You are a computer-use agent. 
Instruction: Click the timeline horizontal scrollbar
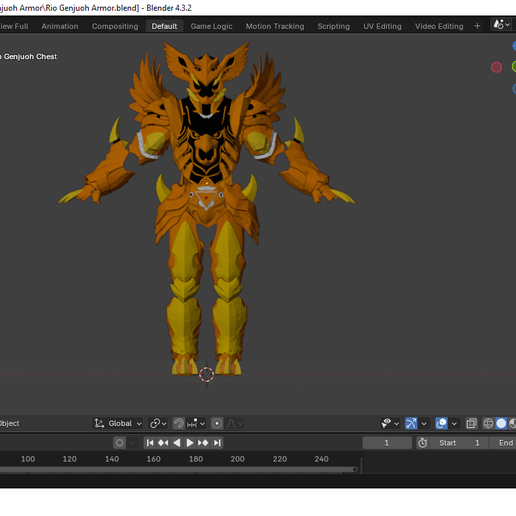pyautogui.click(x=178, y=469)
